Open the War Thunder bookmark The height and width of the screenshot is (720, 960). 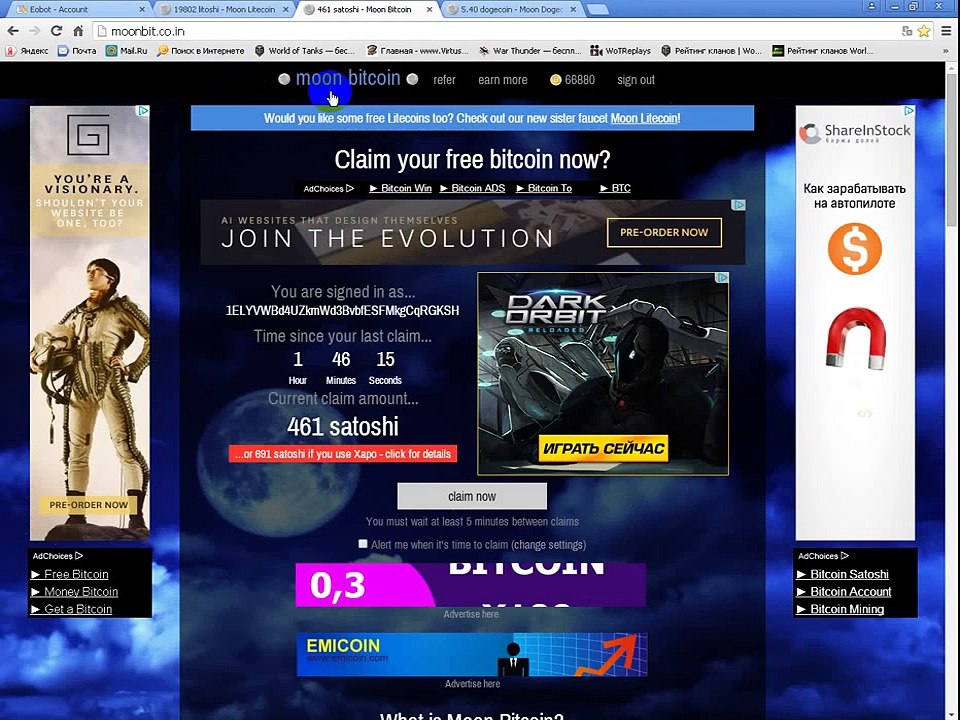tap(530, 51)
